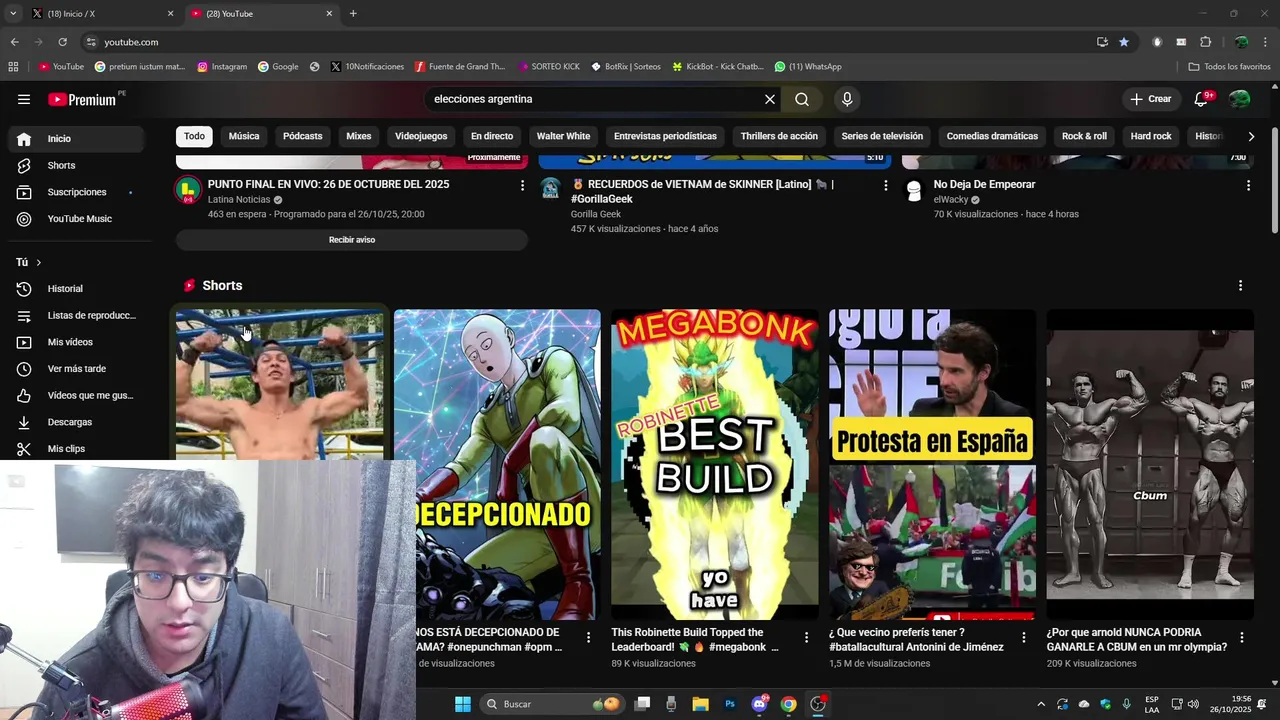The image size is (1280, 720).
Task: Open YouTube Music in the sidebar
Action: (76, 219)
